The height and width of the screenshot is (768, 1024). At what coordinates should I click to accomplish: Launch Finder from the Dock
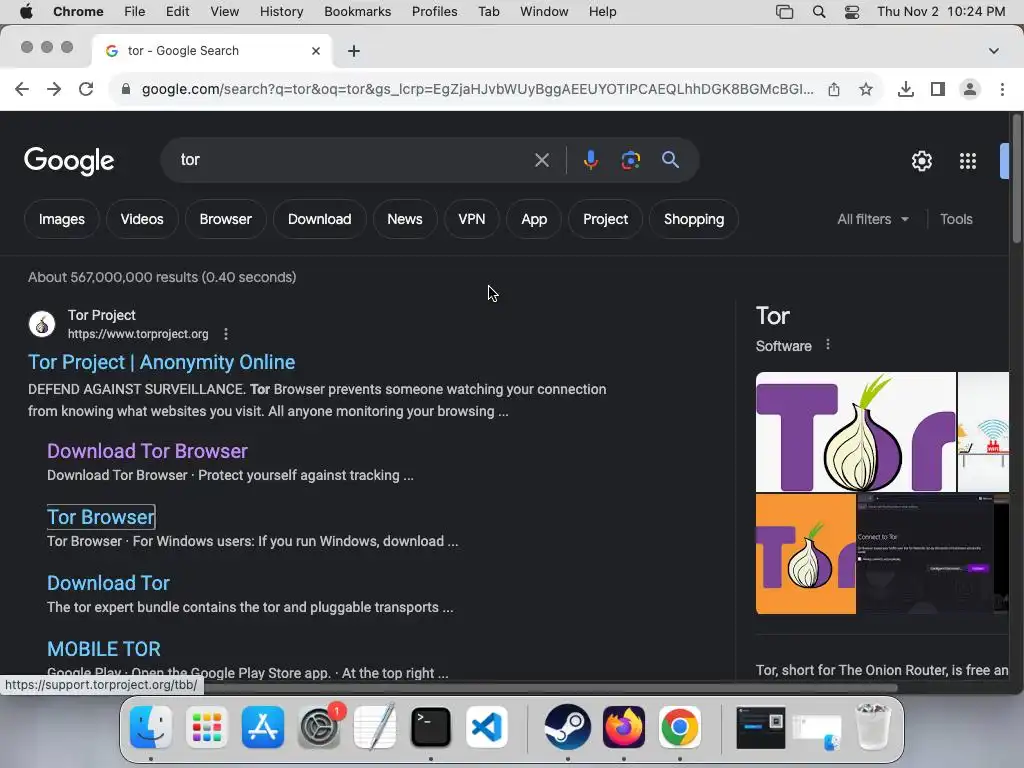click(x=151, y=727)
